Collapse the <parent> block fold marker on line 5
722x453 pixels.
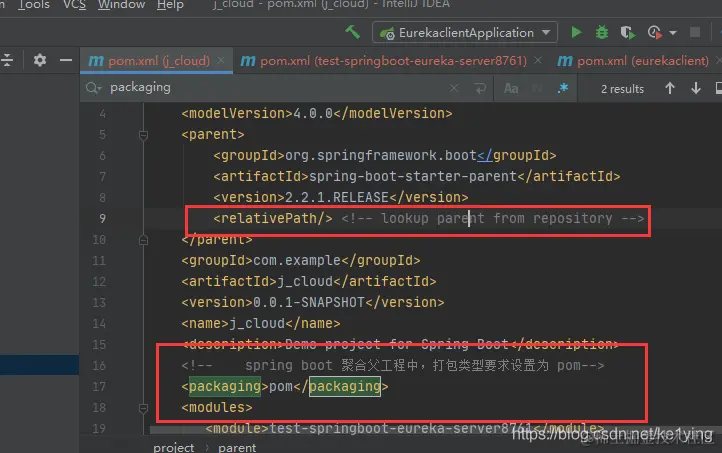point(143,135)
